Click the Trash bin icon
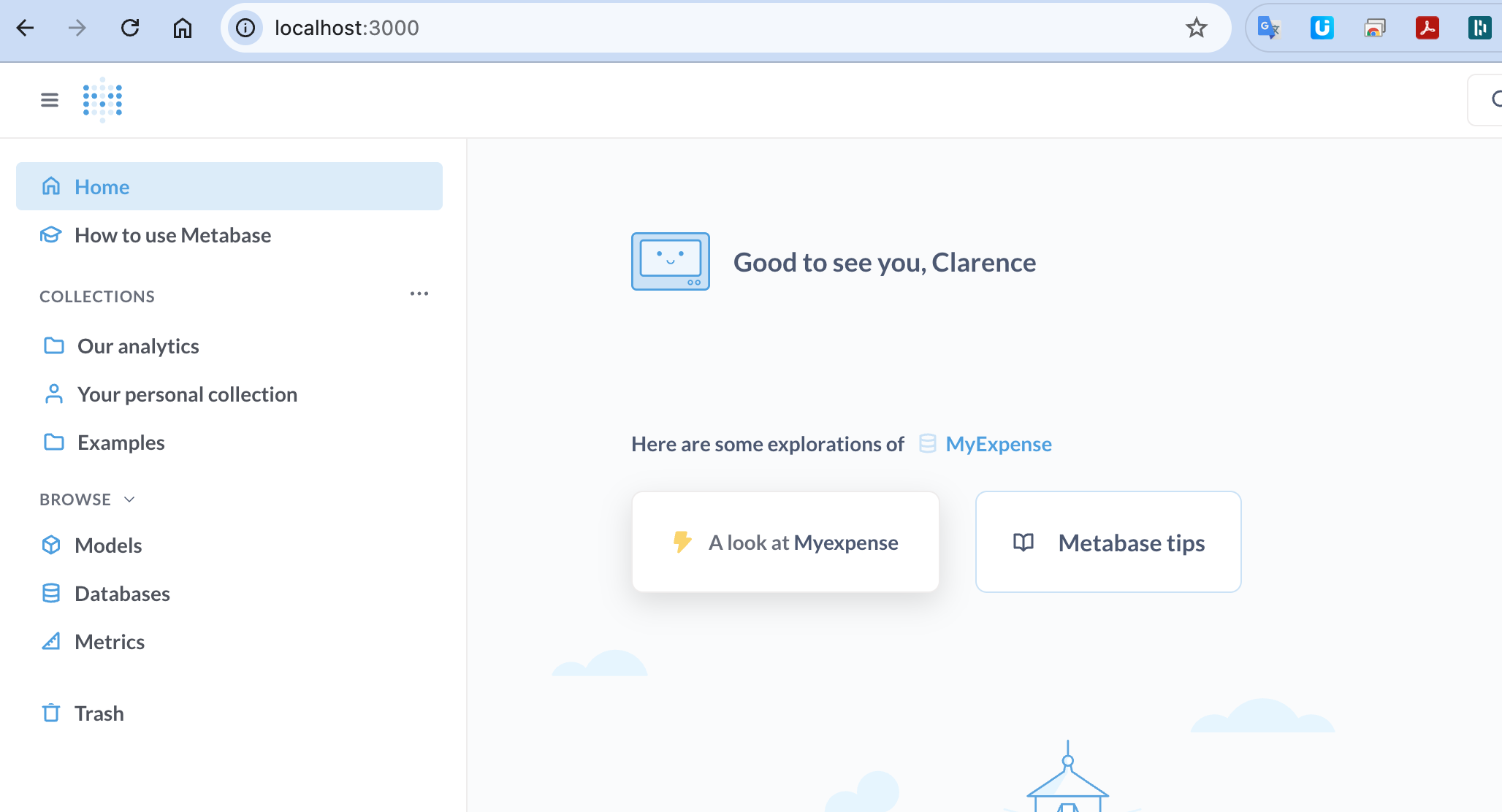 tap(51, 713)
